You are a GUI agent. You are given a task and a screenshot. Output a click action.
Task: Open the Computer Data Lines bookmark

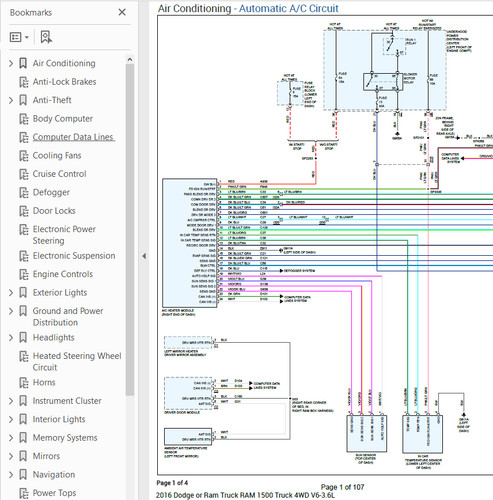click(73, 137)
